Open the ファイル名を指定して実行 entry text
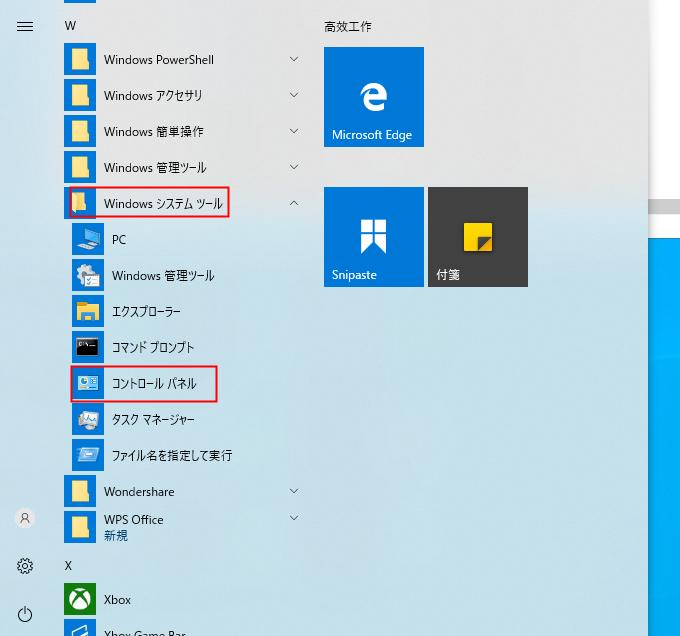 click(x=172, y=455)
